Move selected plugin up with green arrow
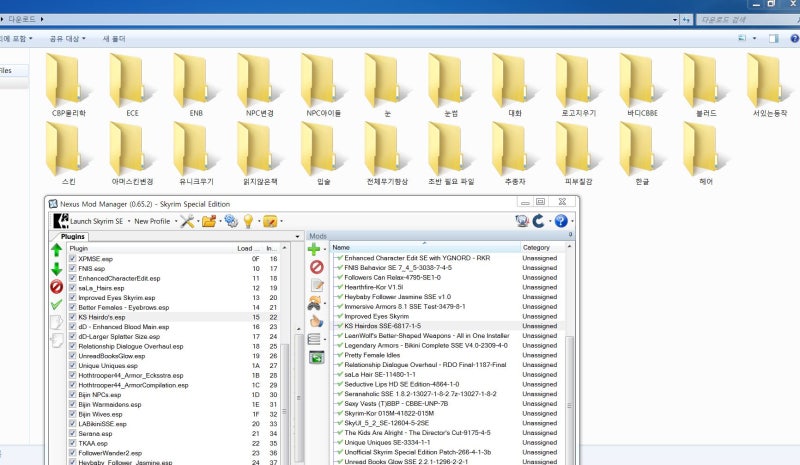Viewport: 800px width, 465px height. click(x=57, y=250)
